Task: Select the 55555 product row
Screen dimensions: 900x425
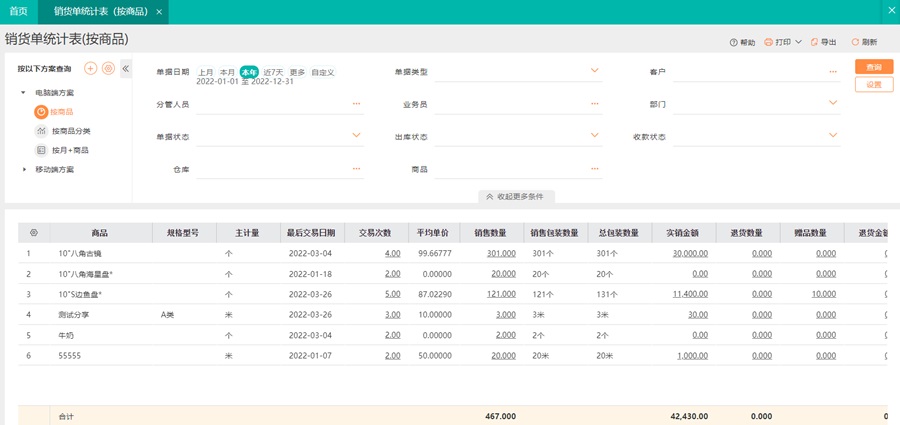Action: click(452, 356)
